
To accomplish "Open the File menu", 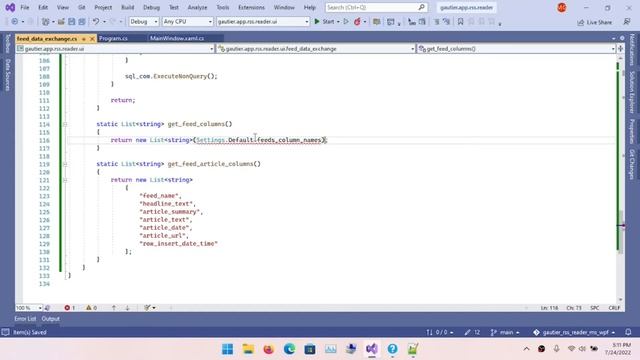I will [x=24, y=7].
